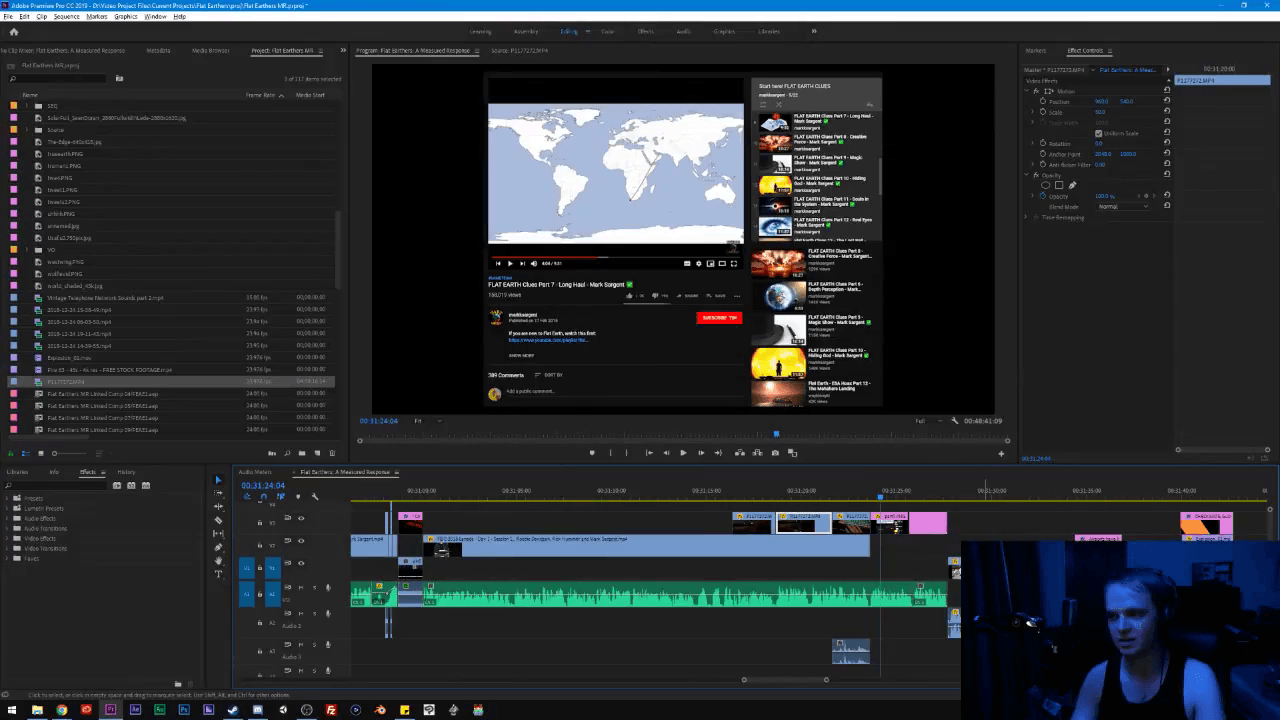Click Extract button in Program monitor

[x=758, y=453]
